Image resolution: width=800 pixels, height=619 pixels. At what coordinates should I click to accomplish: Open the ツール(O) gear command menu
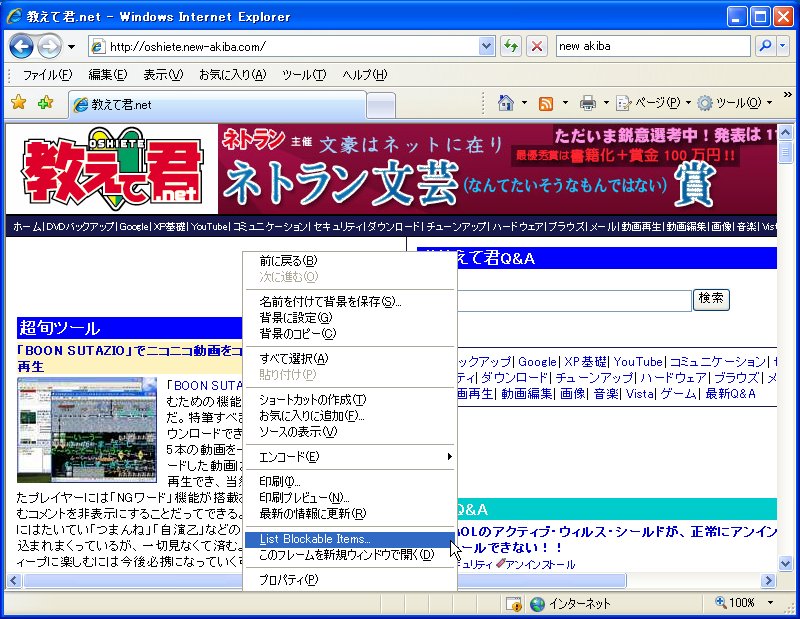pyautogui.click(x=735, y=103)
